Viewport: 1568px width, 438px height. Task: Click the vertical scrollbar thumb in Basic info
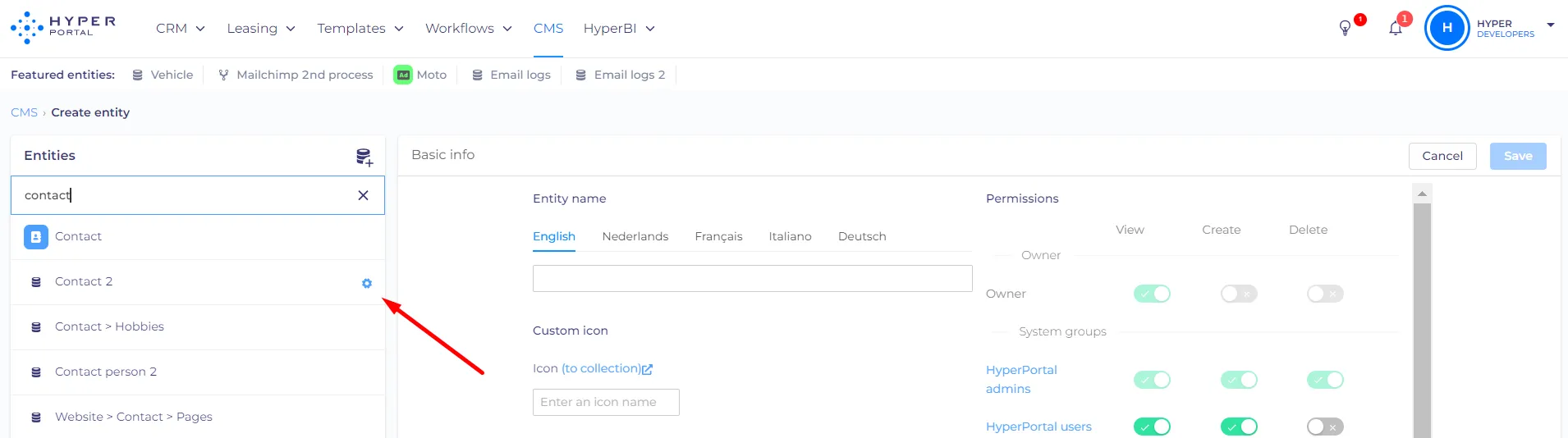click(x=1423, y=320)
